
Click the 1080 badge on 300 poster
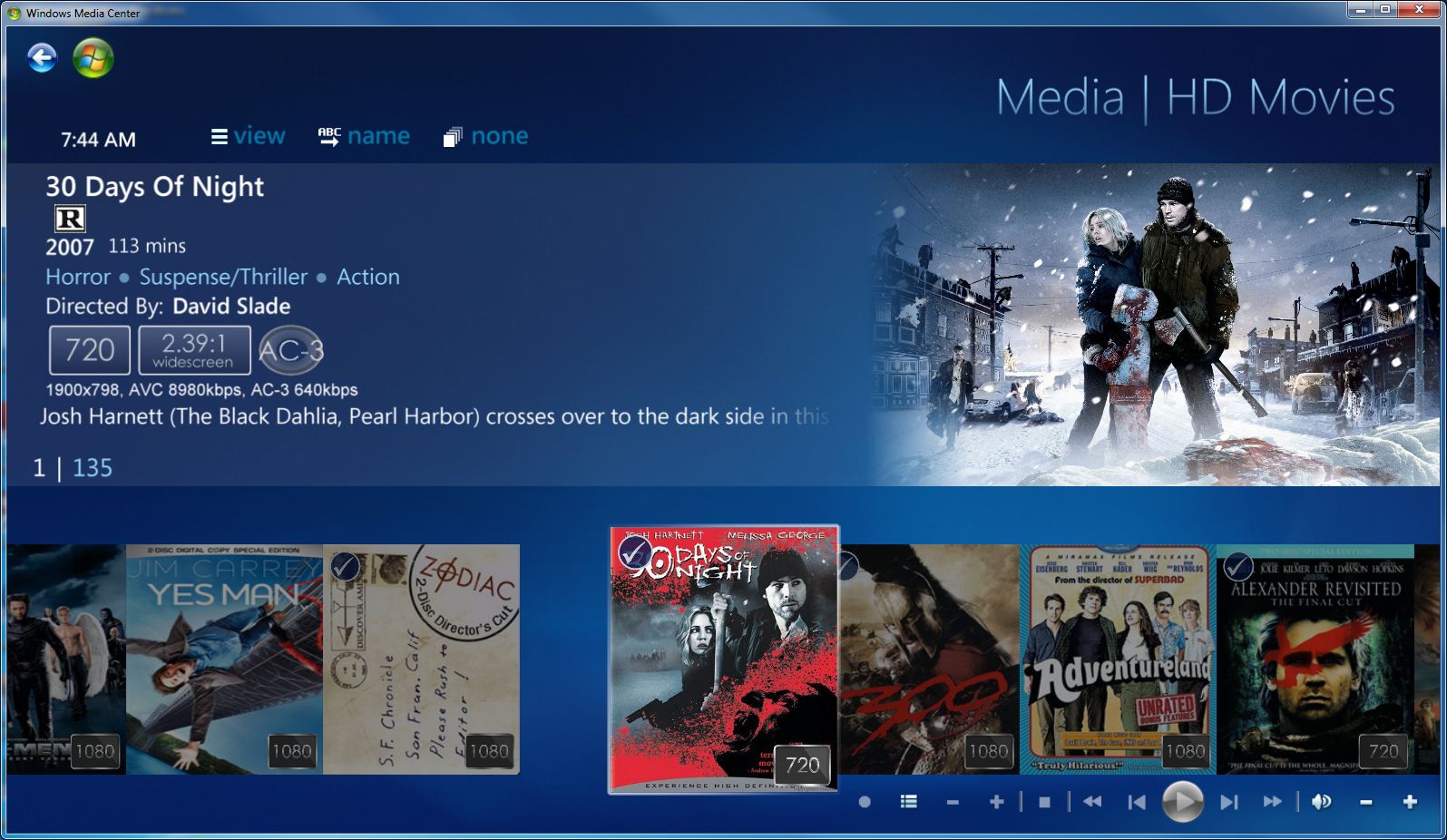(988, 751)
